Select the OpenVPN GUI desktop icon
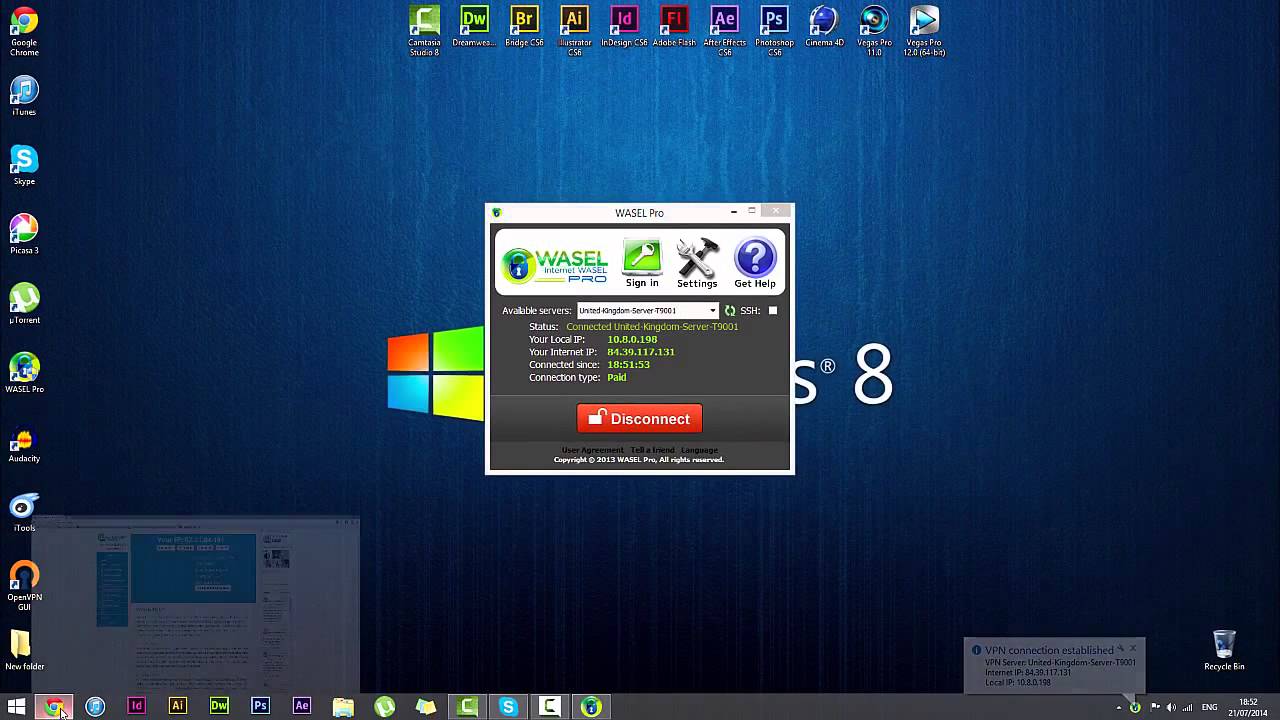 point(24,586)
